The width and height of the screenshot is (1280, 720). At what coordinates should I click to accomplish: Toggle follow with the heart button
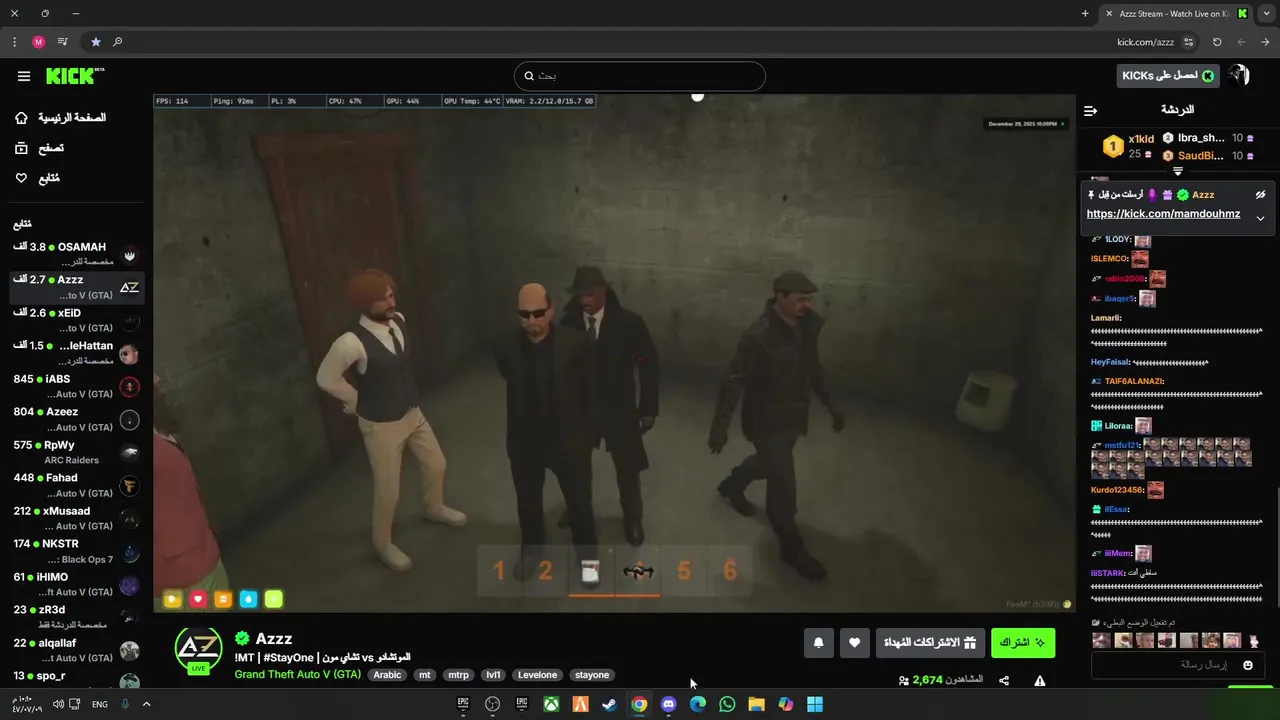[x=854, y=643]
